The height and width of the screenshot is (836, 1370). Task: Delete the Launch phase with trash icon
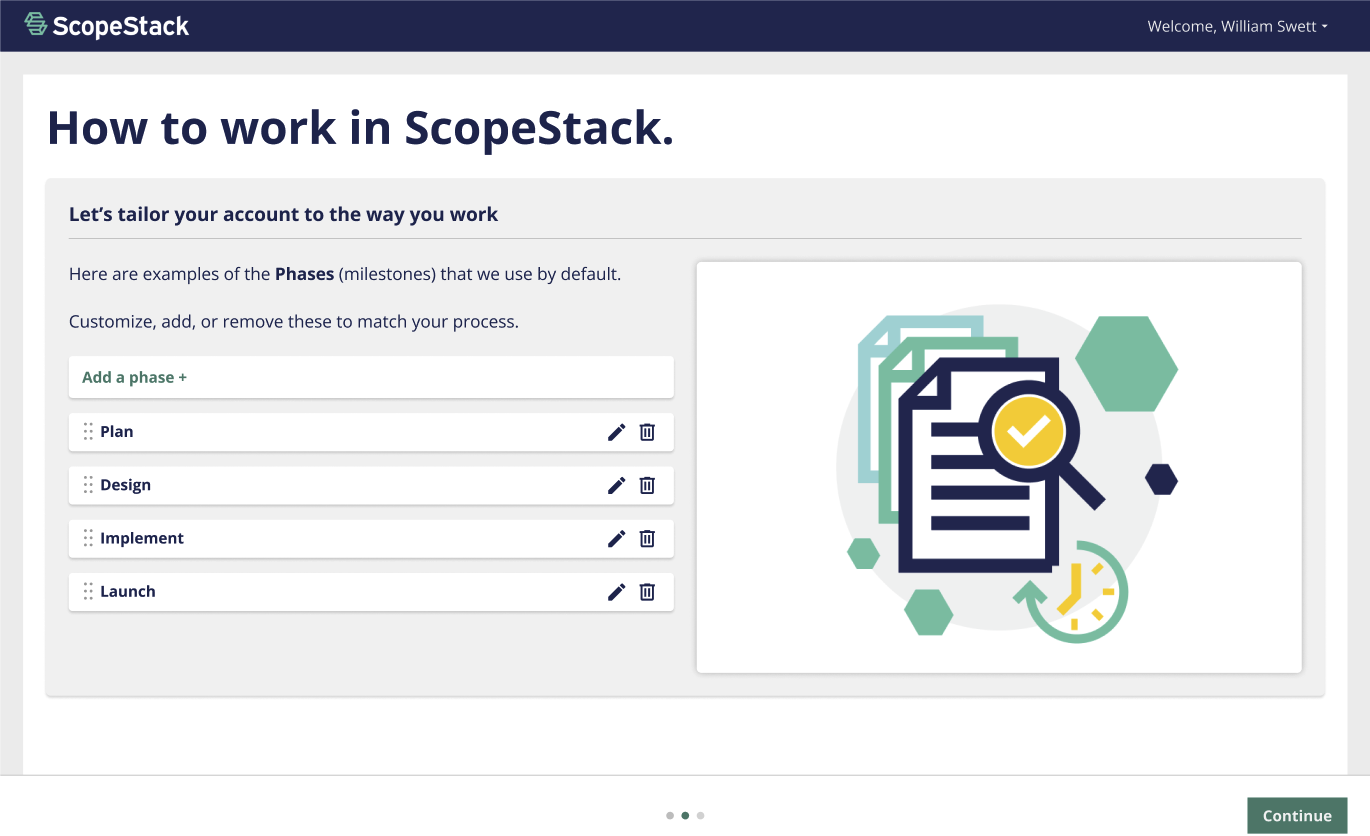point(647,592)
